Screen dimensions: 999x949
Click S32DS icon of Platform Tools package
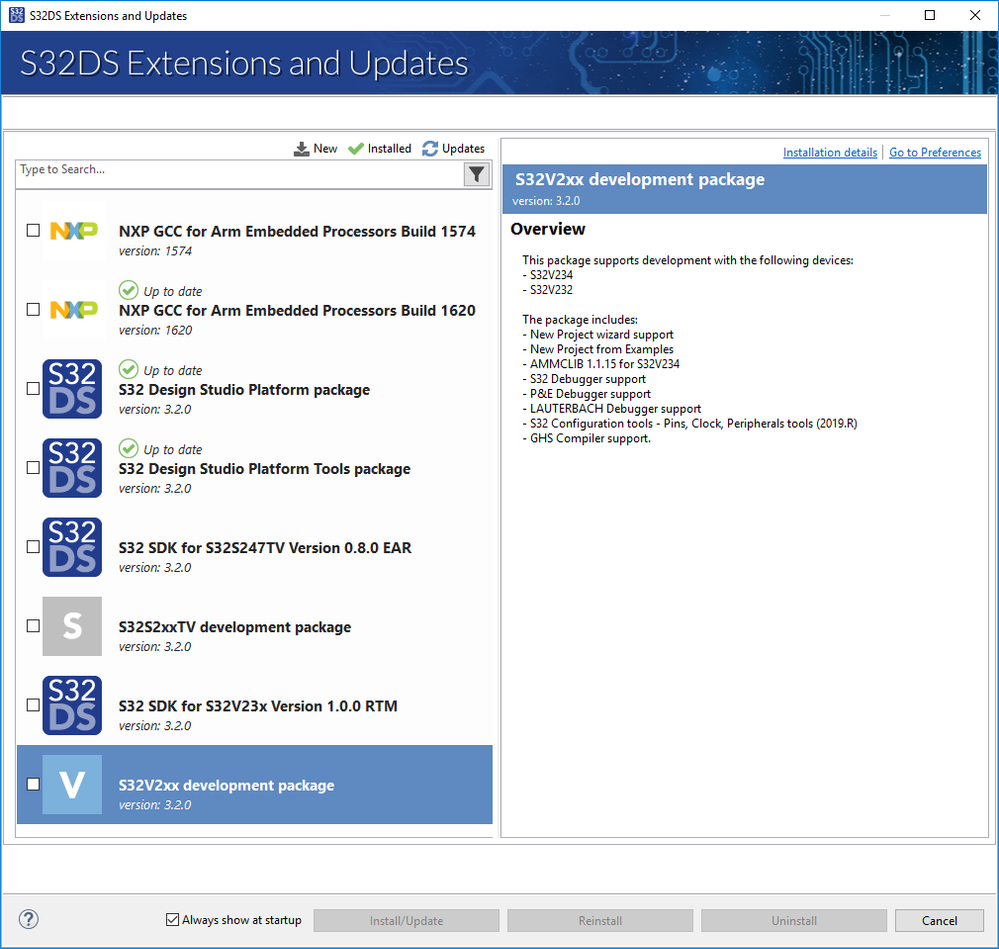(72, 467)
